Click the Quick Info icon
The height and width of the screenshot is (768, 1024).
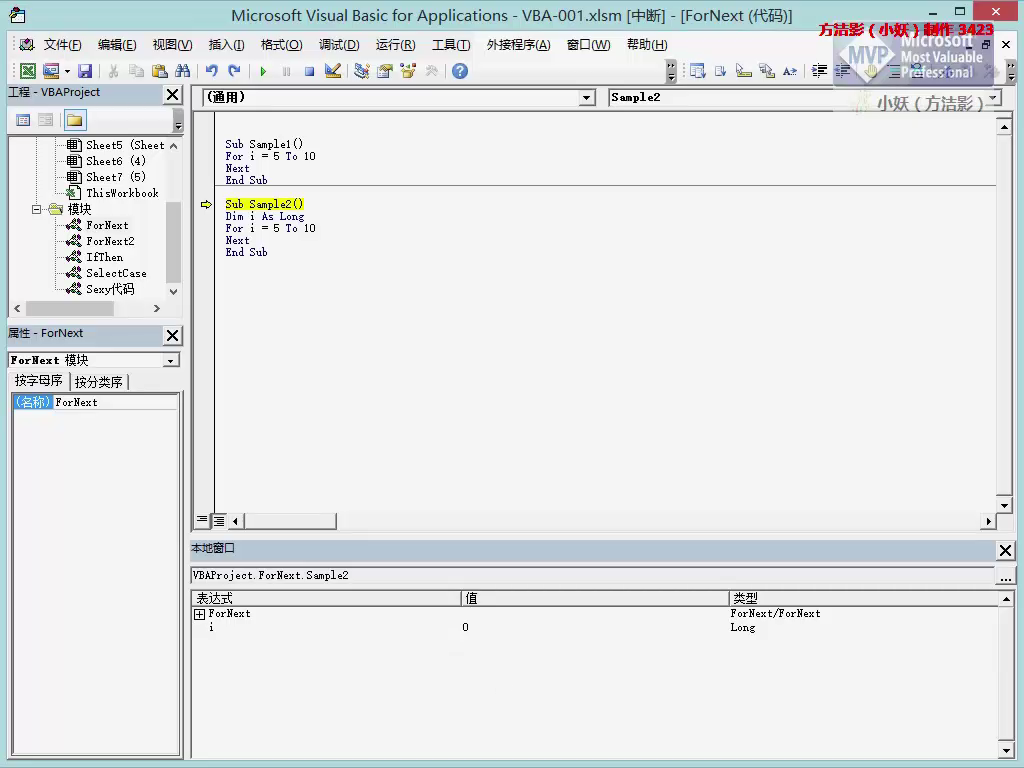tap(744, 71)
